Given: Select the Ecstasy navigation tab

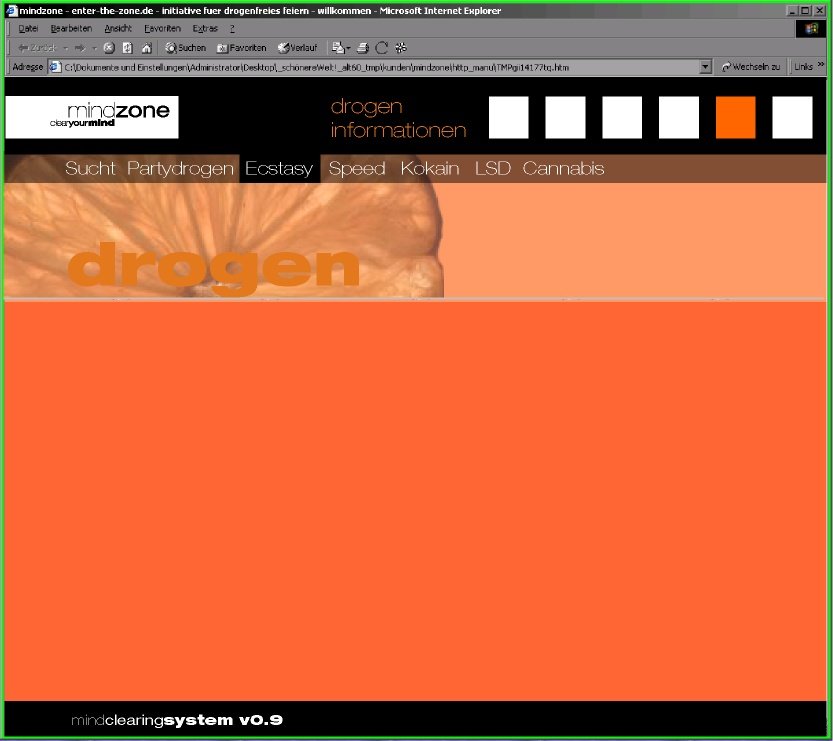Looking at the screenshot, I should pyautogui.click(x=279, y=169).
